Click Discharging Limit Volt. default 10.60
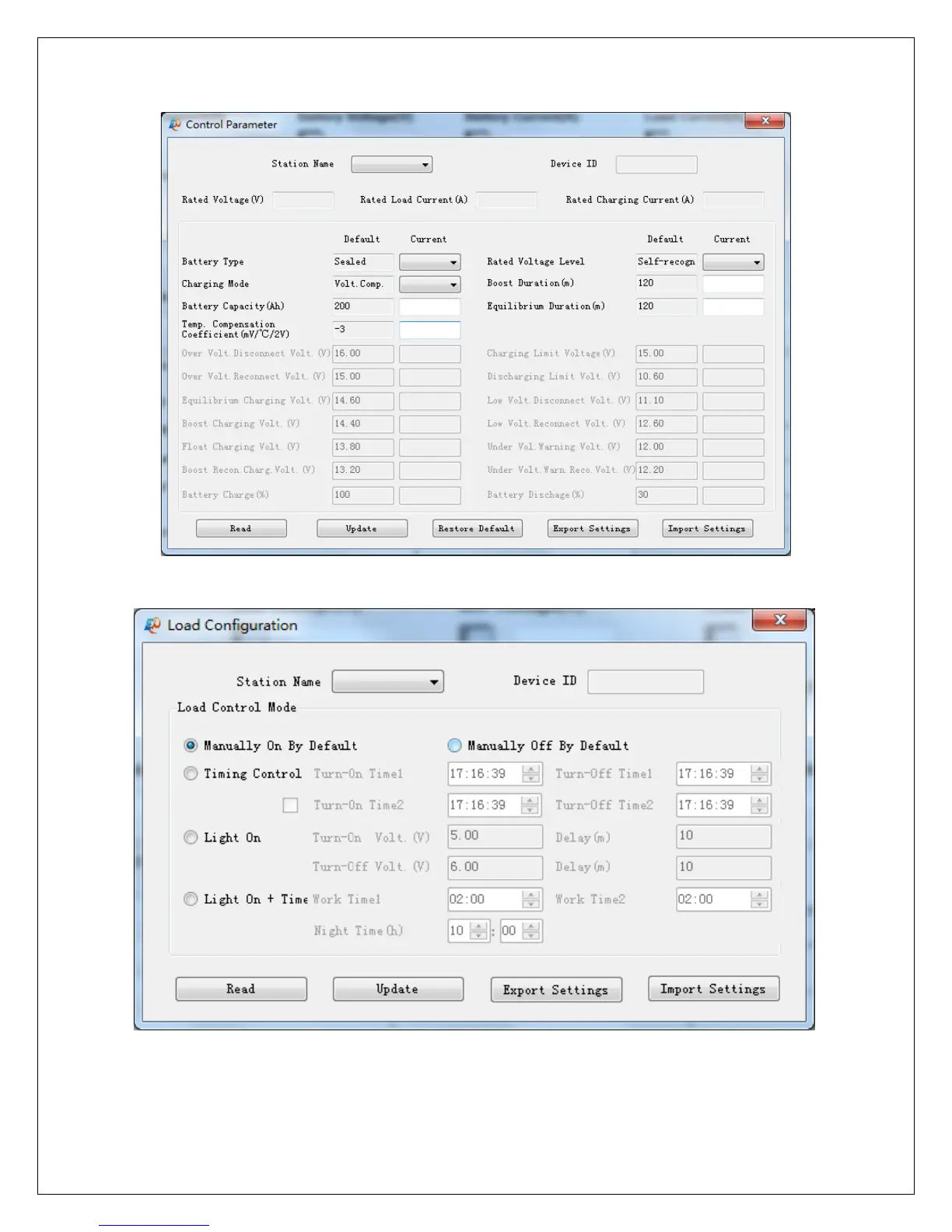The width and height of the screenshot is (952, 1232). (x=667, y=377)
